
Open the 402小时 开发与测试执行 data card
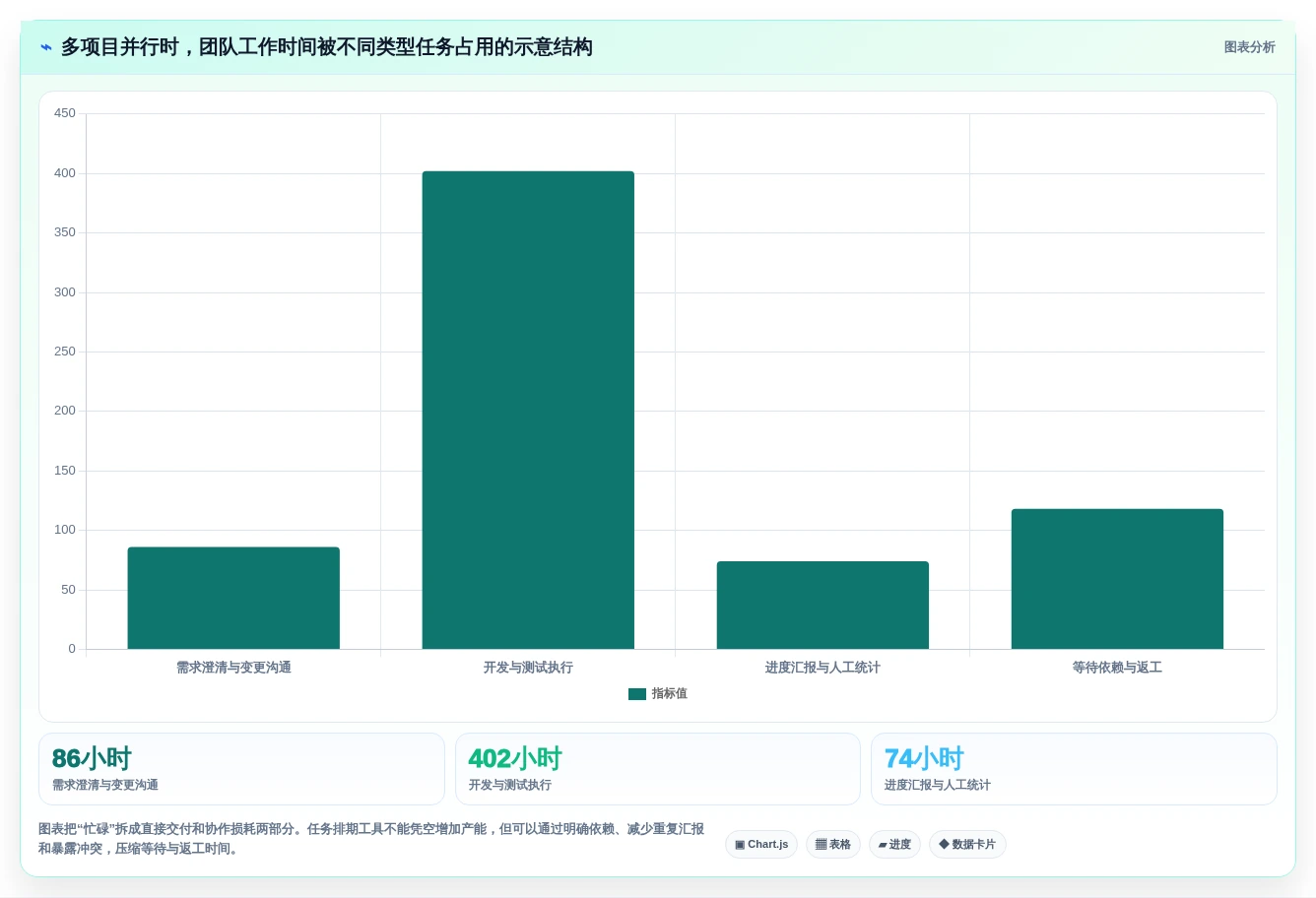(658, 769)
